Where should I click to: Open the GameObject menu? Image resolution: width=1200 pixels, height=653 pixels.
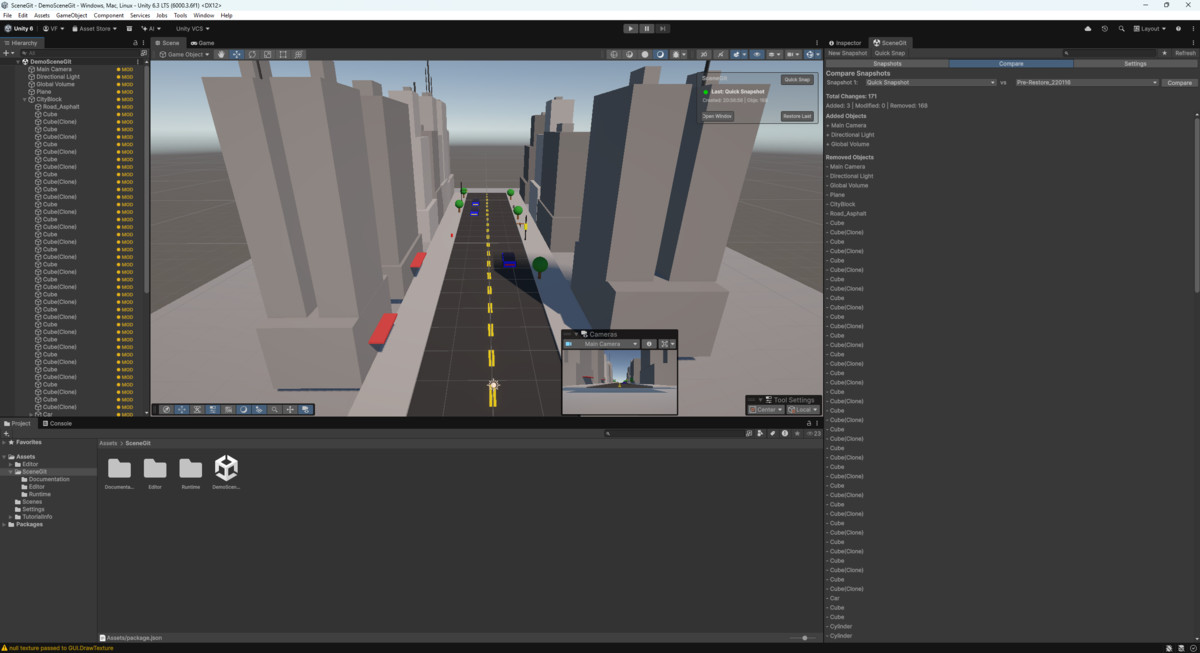[71, 16]
